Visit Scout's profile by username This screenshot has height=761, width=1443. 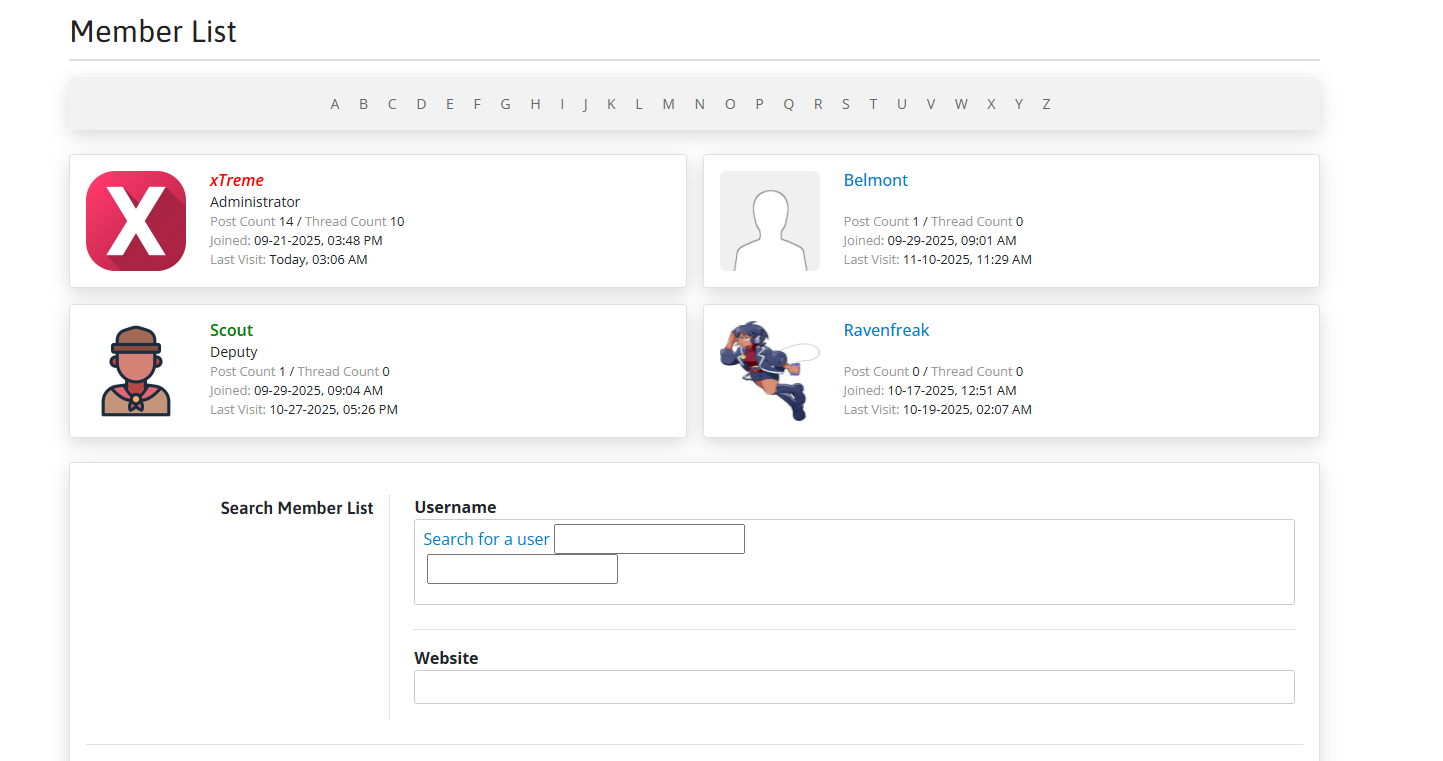pos(231,330)
